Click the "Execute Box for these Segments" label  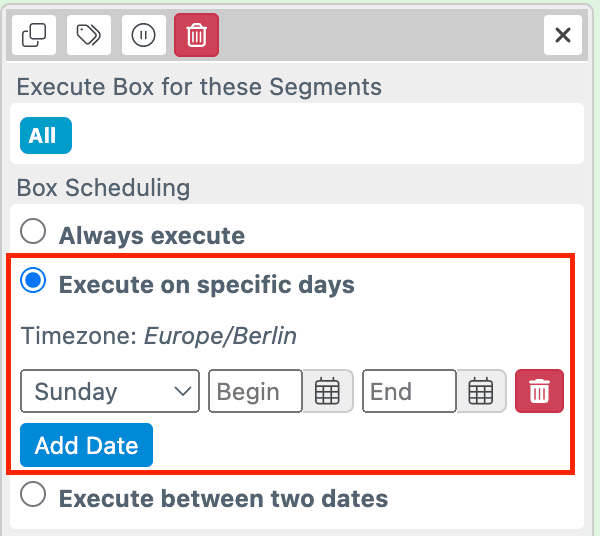click(x=199, y=87)
